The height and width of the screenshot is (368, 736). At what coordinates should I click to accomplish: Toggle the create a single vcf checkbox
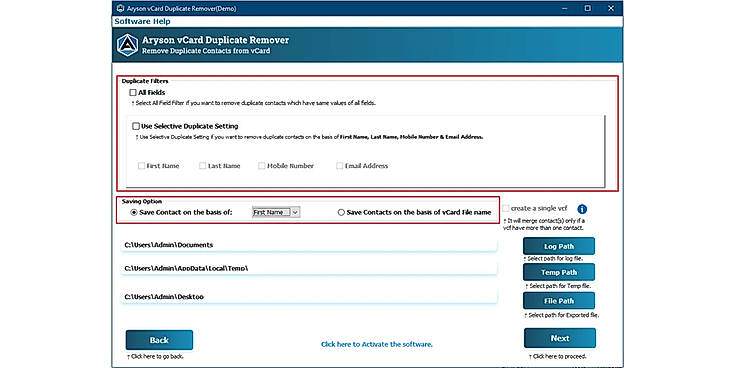coord(506,208)
